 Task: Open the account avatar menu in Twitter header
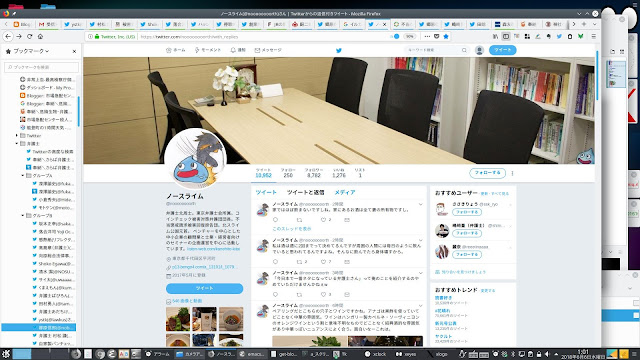480,50
